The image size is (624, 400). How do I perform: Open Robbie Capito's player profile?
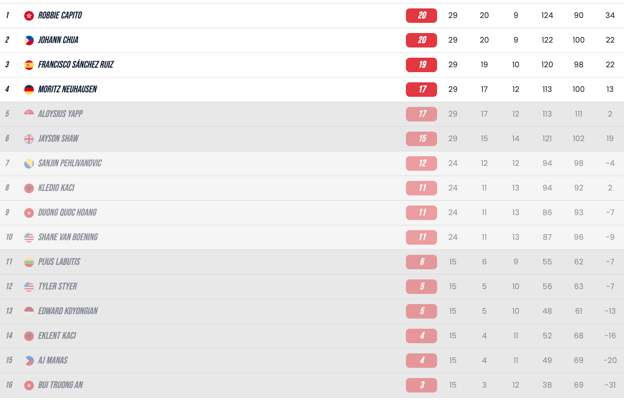click(x=60, y=16)
